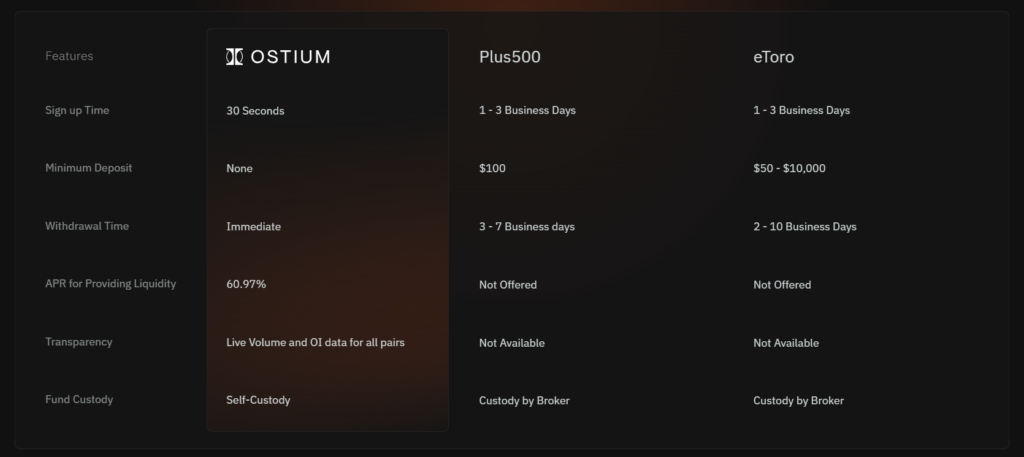
Task: Select eToro's $50 - $10,000 deposit value
Action: (x=789, y=169)
